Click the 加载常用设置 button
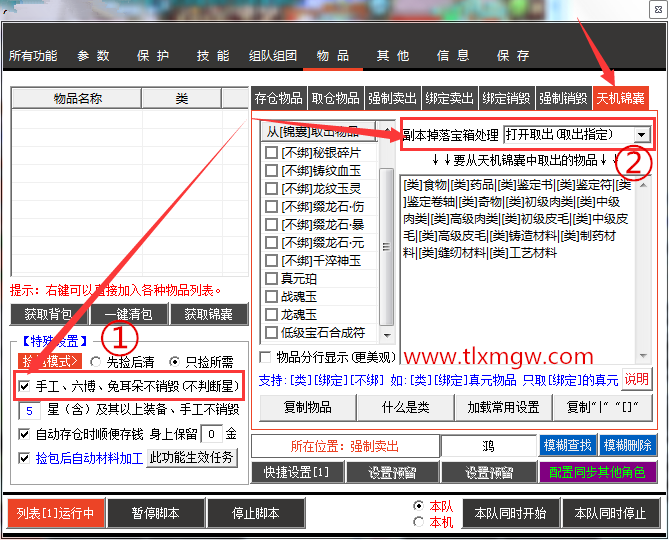Screen dimensions: 669x540 tap(504, 407)
